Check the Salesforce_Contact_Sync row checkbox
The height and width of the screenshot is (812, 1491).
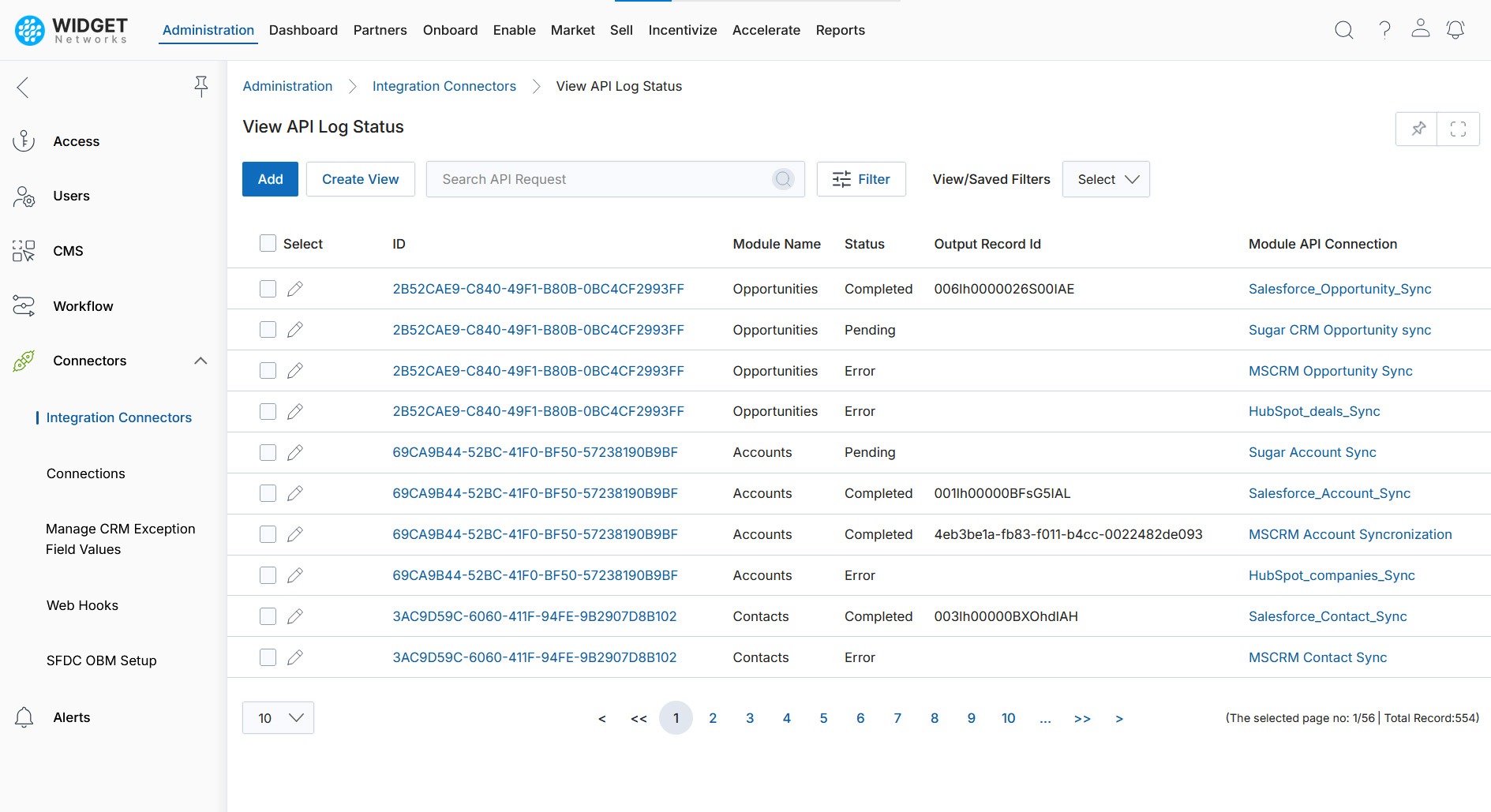[268, 616]
